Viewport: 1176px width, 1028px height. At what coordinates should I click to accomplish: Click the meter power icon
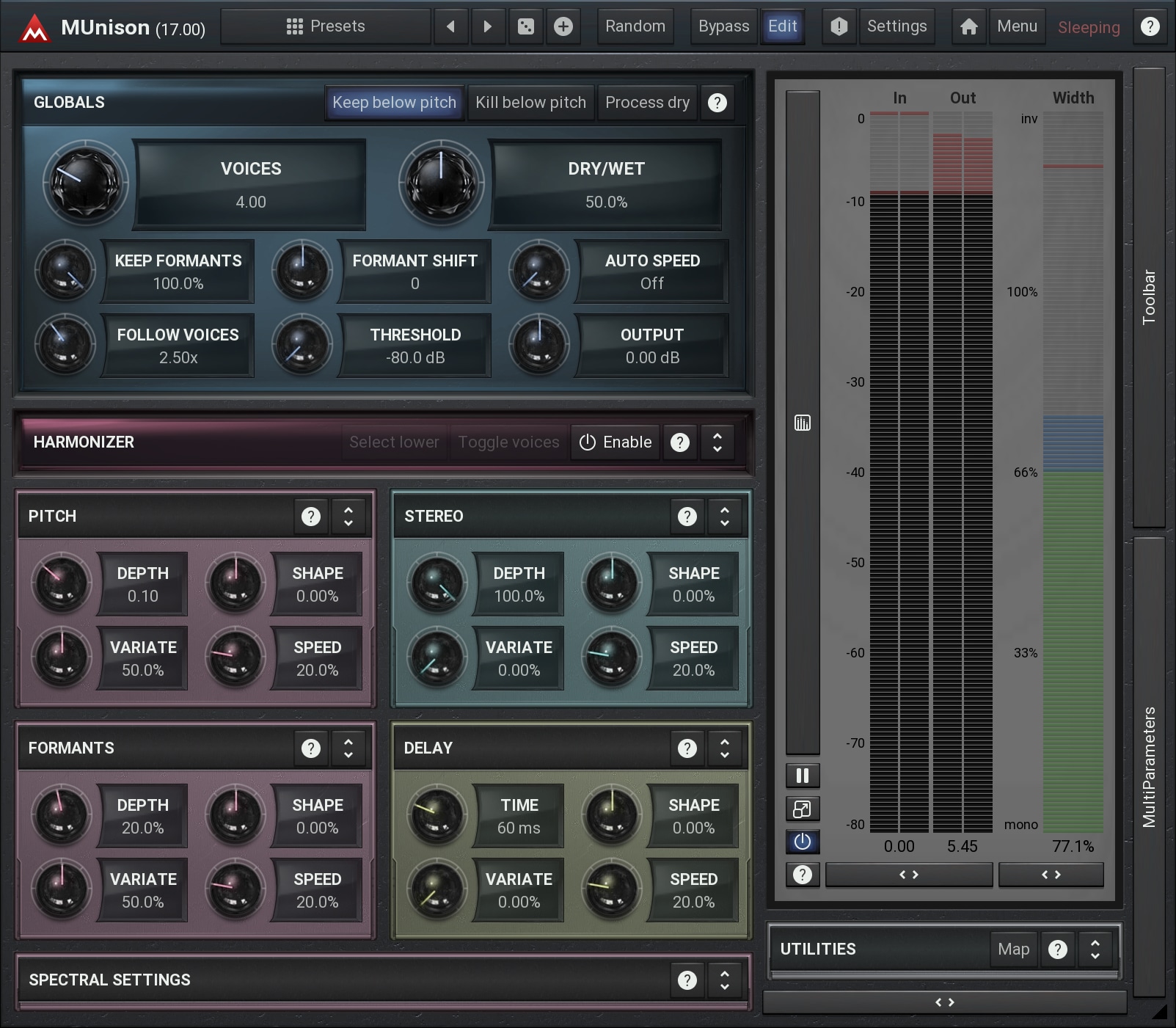click(x=802, y=842)
